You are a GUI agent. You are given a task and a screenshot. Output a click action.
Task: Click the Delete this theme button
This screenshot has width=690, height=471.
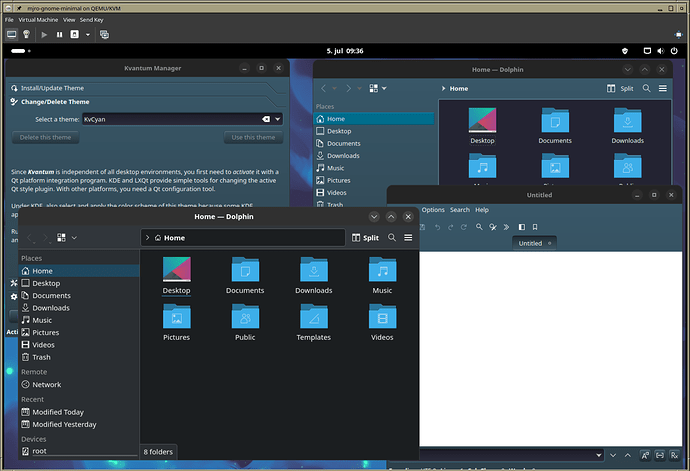click(x=45, y=137)
